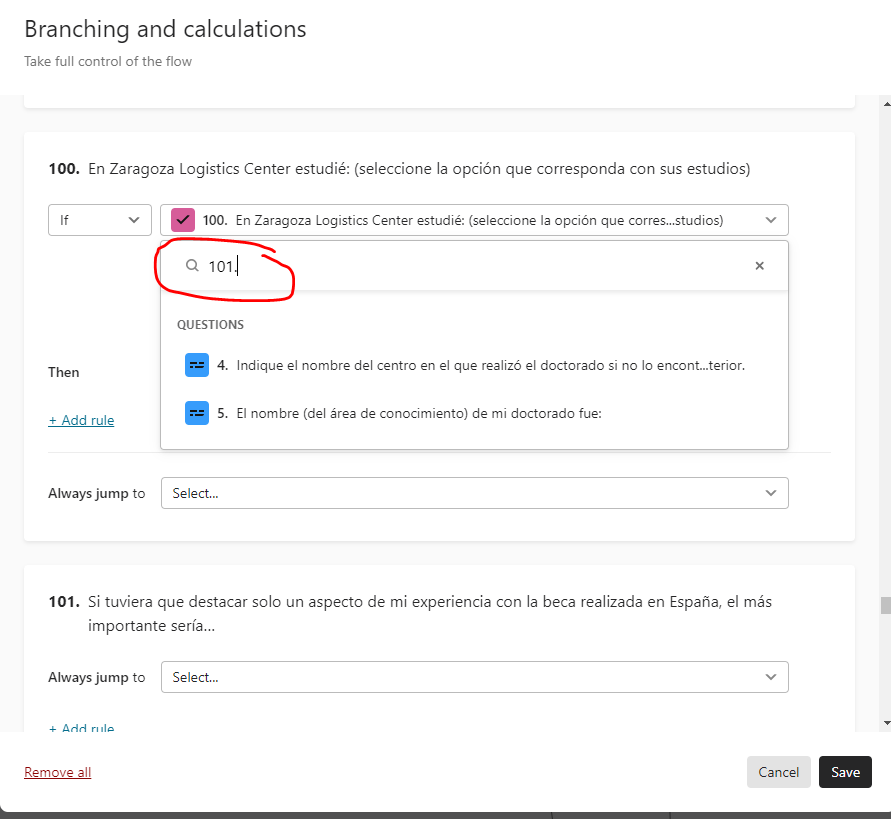The image size is (891, 819).
Task: Click Add rule link under question 100
Action: click(x=81, y=420)
